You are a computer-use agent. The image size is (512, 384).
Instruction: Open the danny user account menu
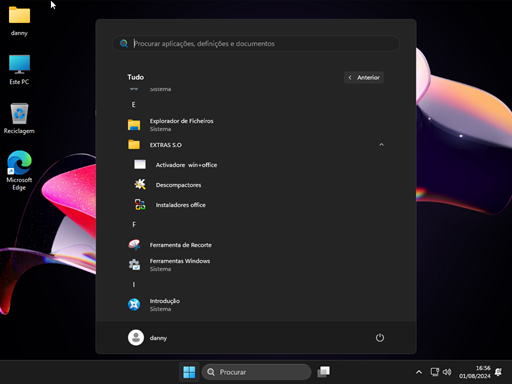[x=148, y=338]
